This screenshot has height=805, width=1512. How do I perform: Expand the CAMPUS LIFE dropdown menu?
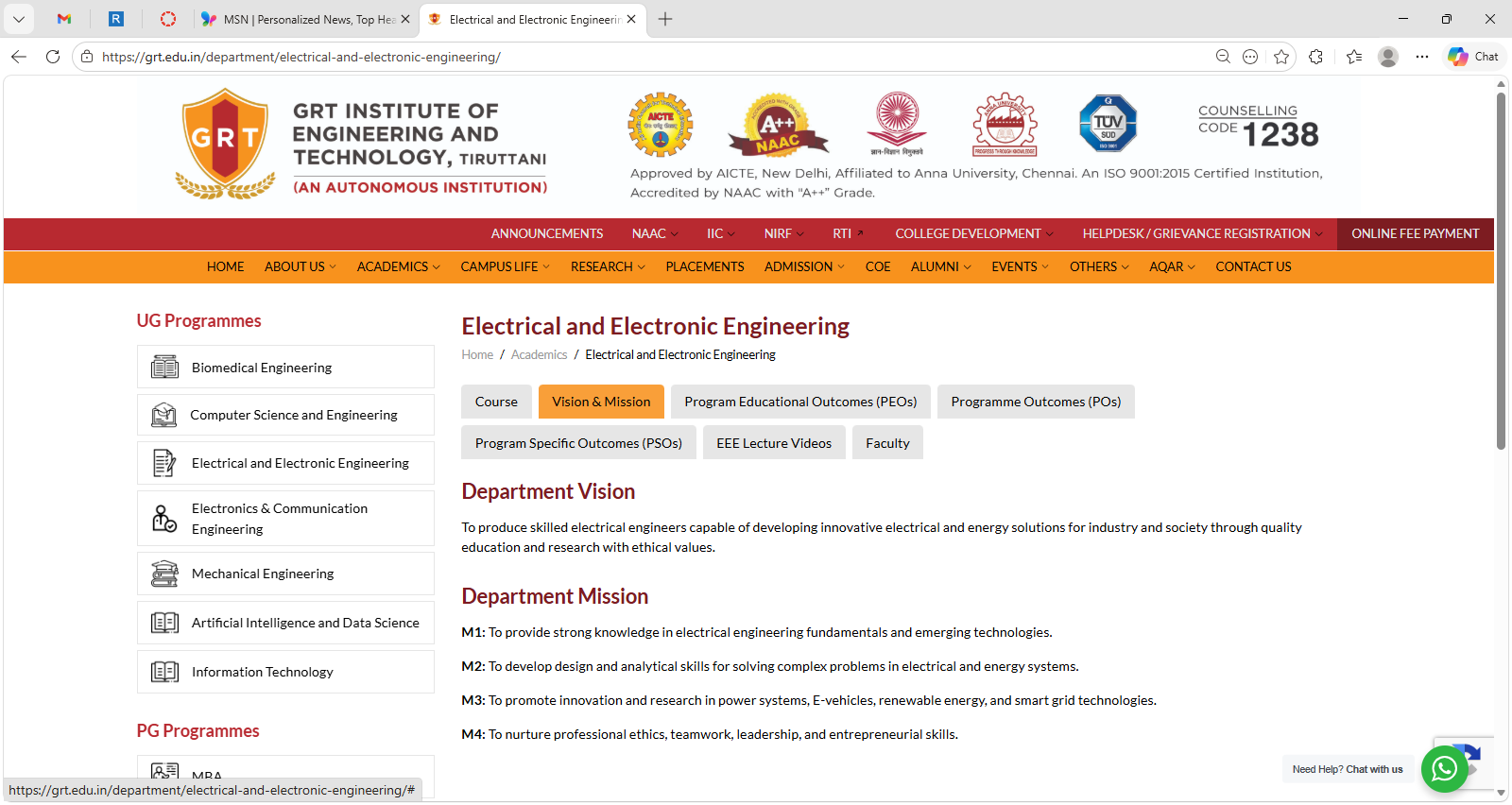[x=505, y=267]
